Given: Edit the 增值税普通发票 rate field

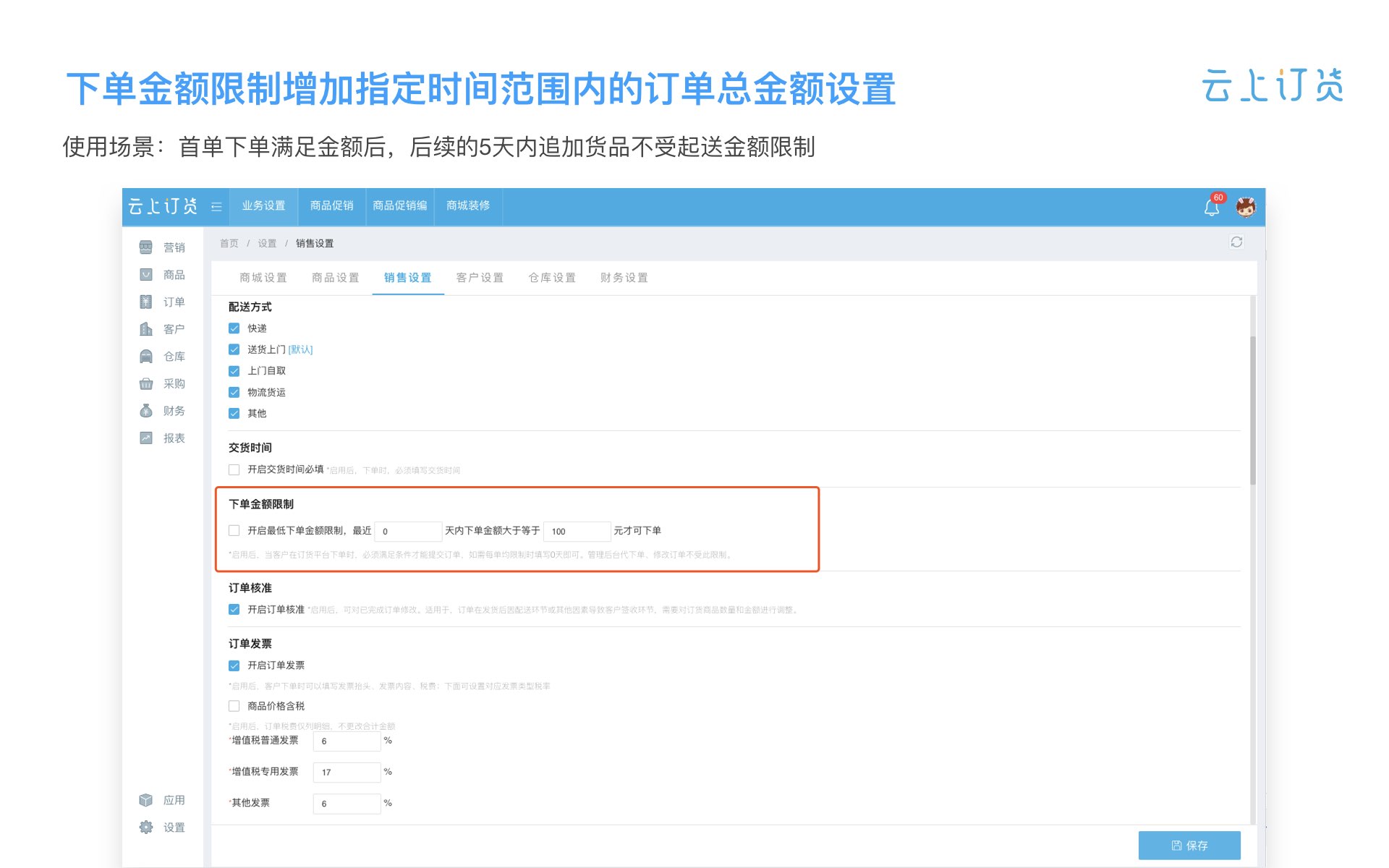Looking at the screenshot, I should pyautogui.click(x=347, y=741).
